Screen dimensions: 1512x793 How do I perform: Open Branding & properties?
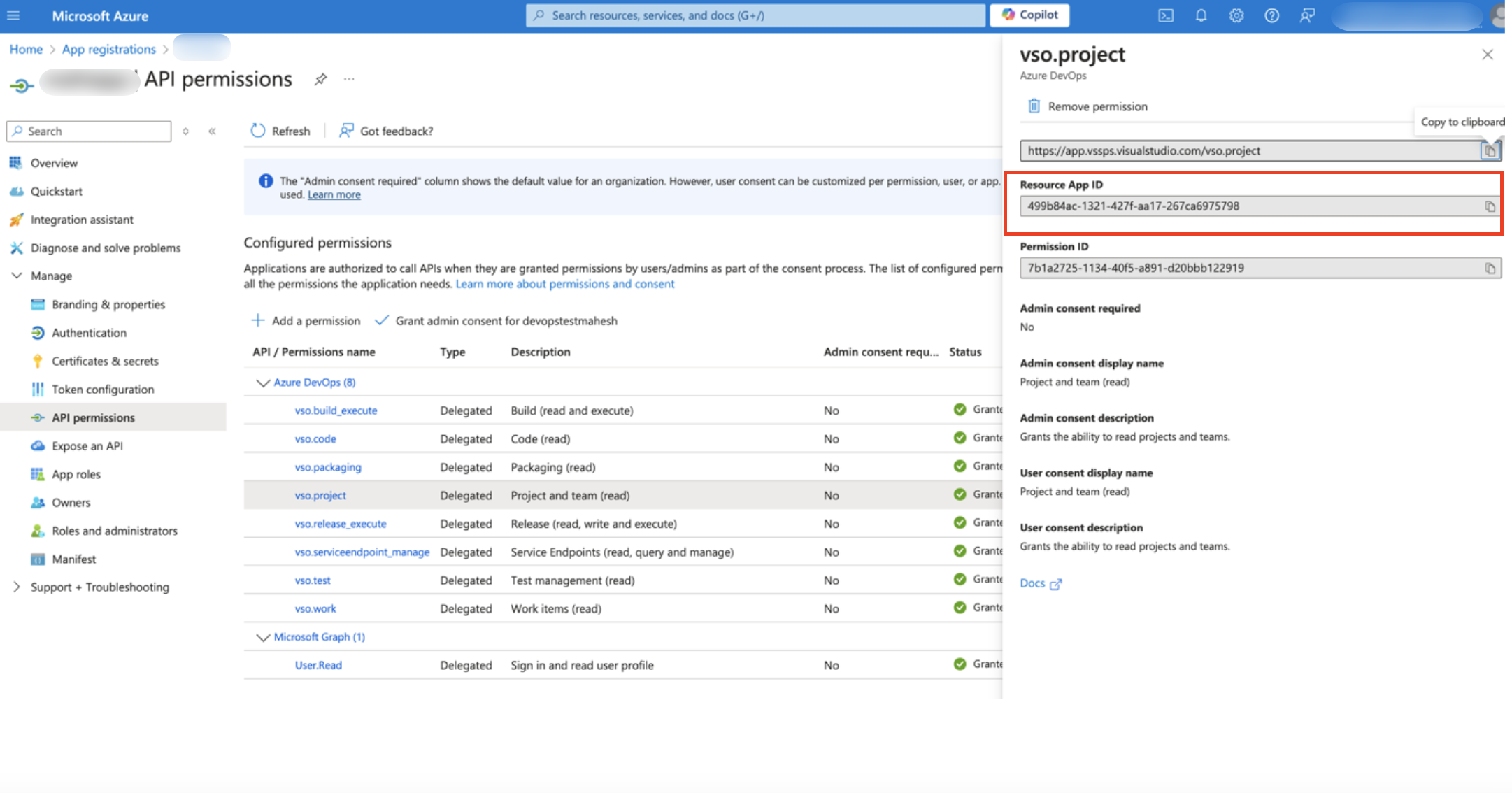tap(108, 304)
